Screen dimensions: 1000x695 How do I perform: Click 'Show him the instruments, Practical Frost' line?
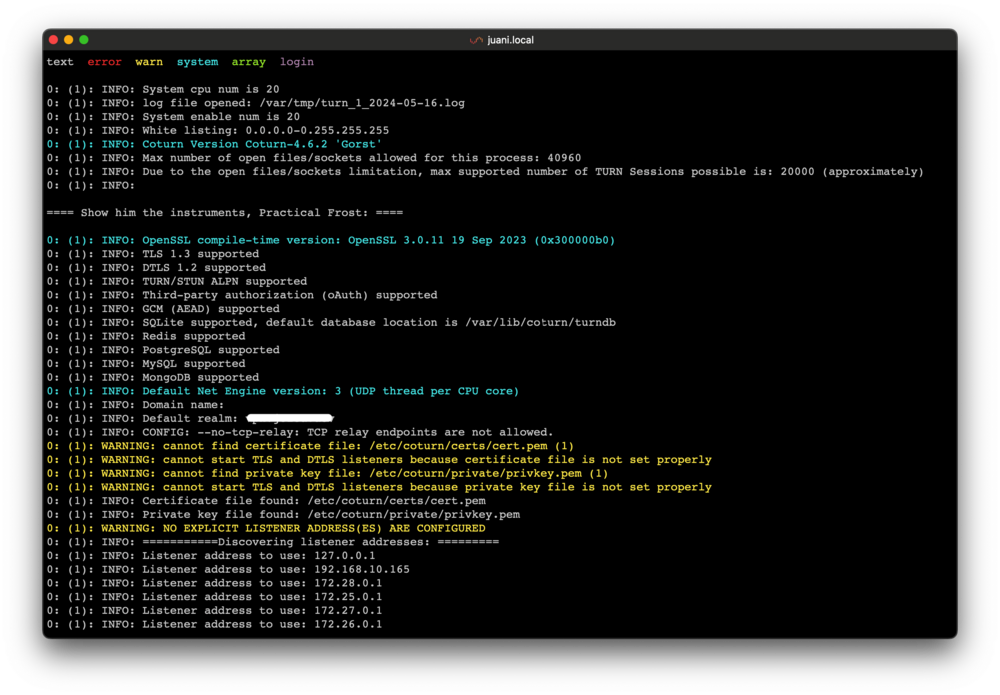tap(224, 213)
